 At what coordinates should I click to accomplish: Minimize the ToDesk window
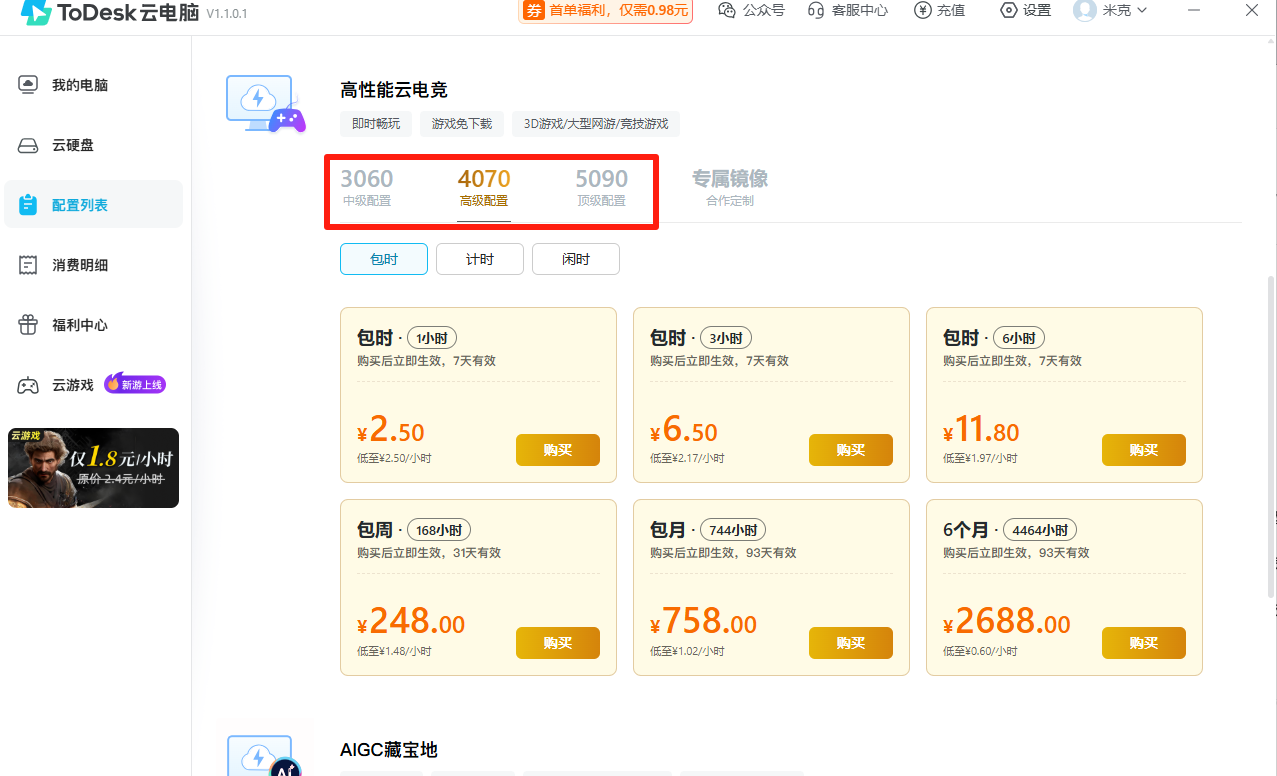[x=1196, y=10]
